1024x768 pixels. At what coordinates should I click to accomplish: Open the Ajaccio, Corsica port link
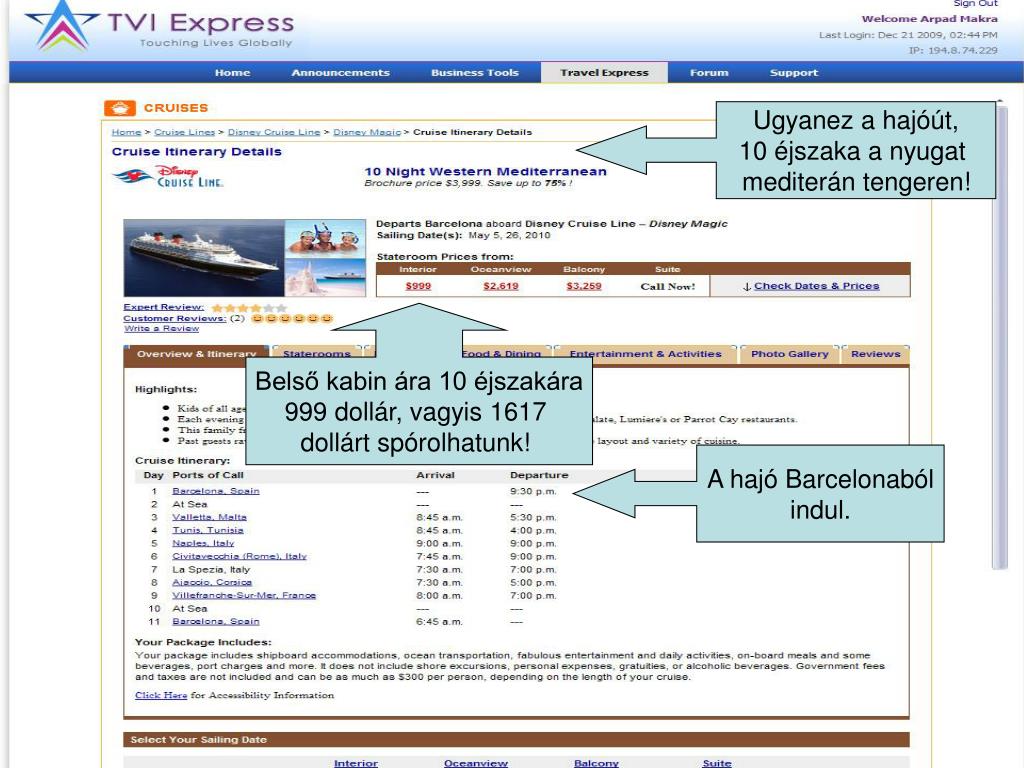coord(212,583)
